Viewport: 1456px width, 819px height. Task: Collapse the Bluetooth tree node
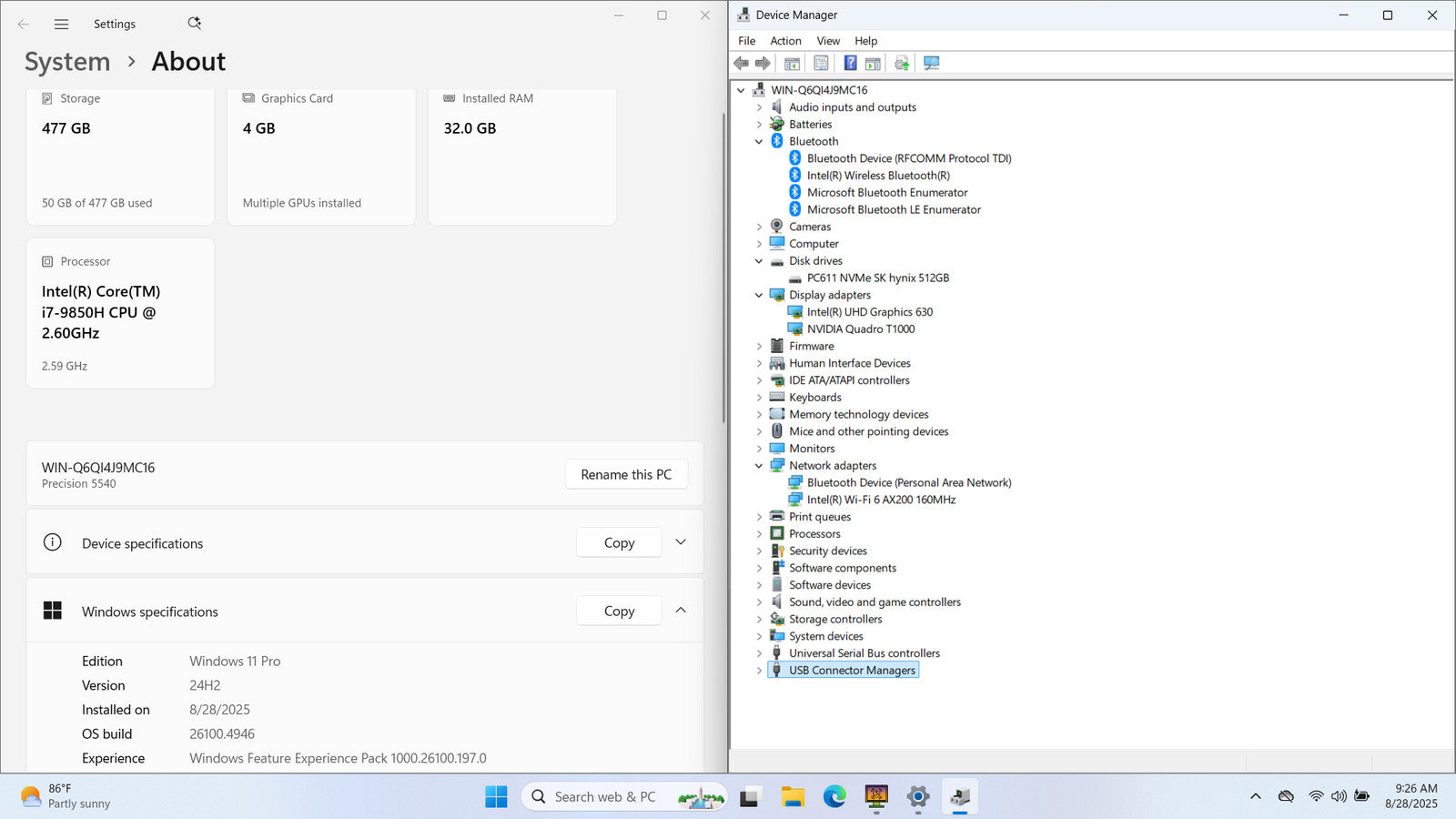tap(759, 141)
